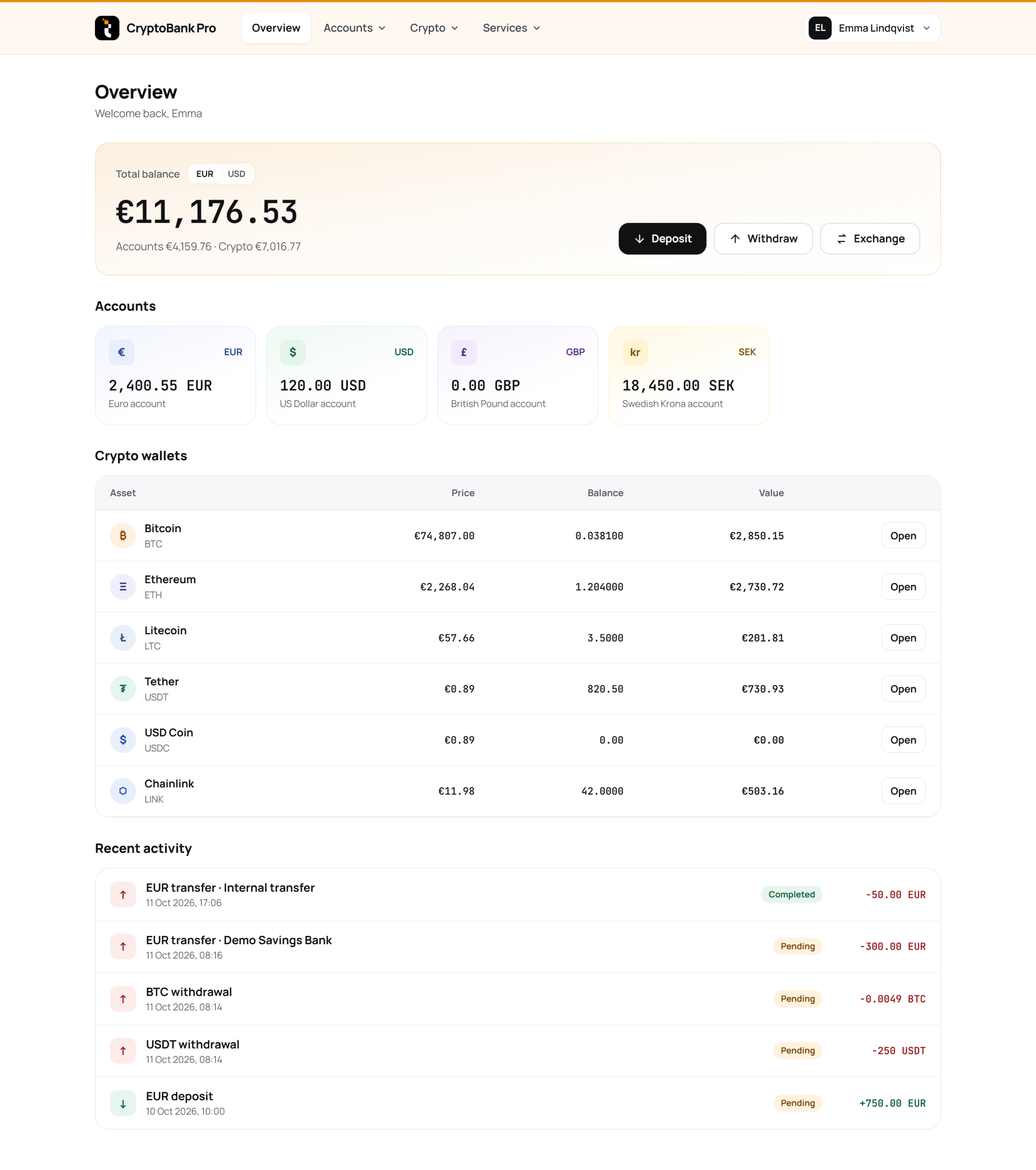Image resolution: width=1036 pixels, height=1170 pixels.
Task: Switch total balance to USD
Action: (236, 174)
